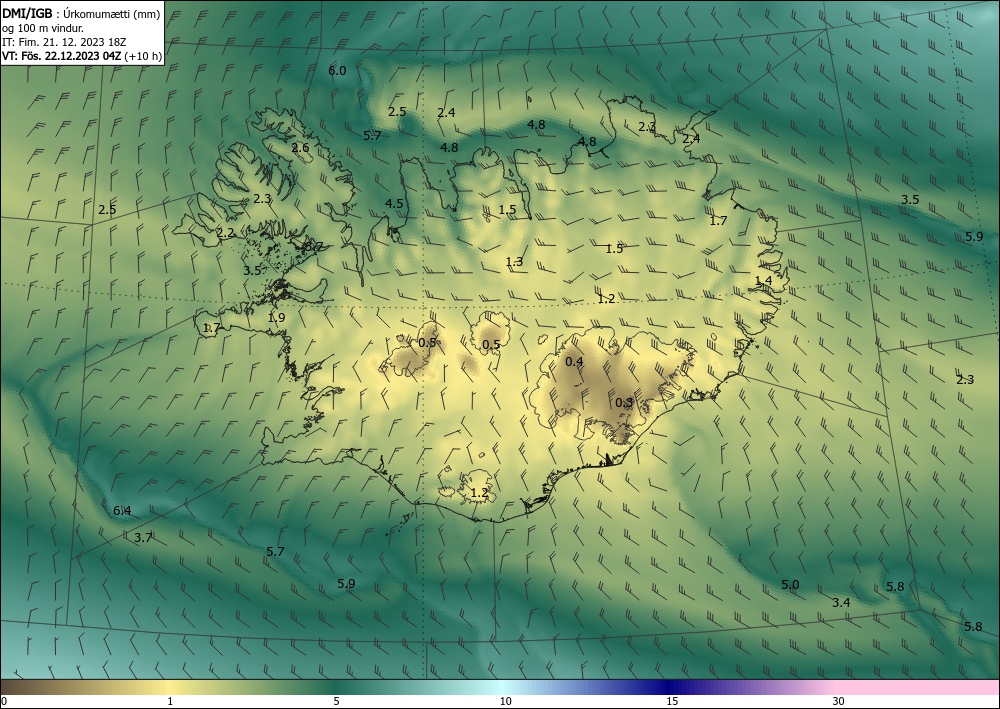
Task: Click the 3.4 value in the southeast ocean
Action: coord(841,603)
